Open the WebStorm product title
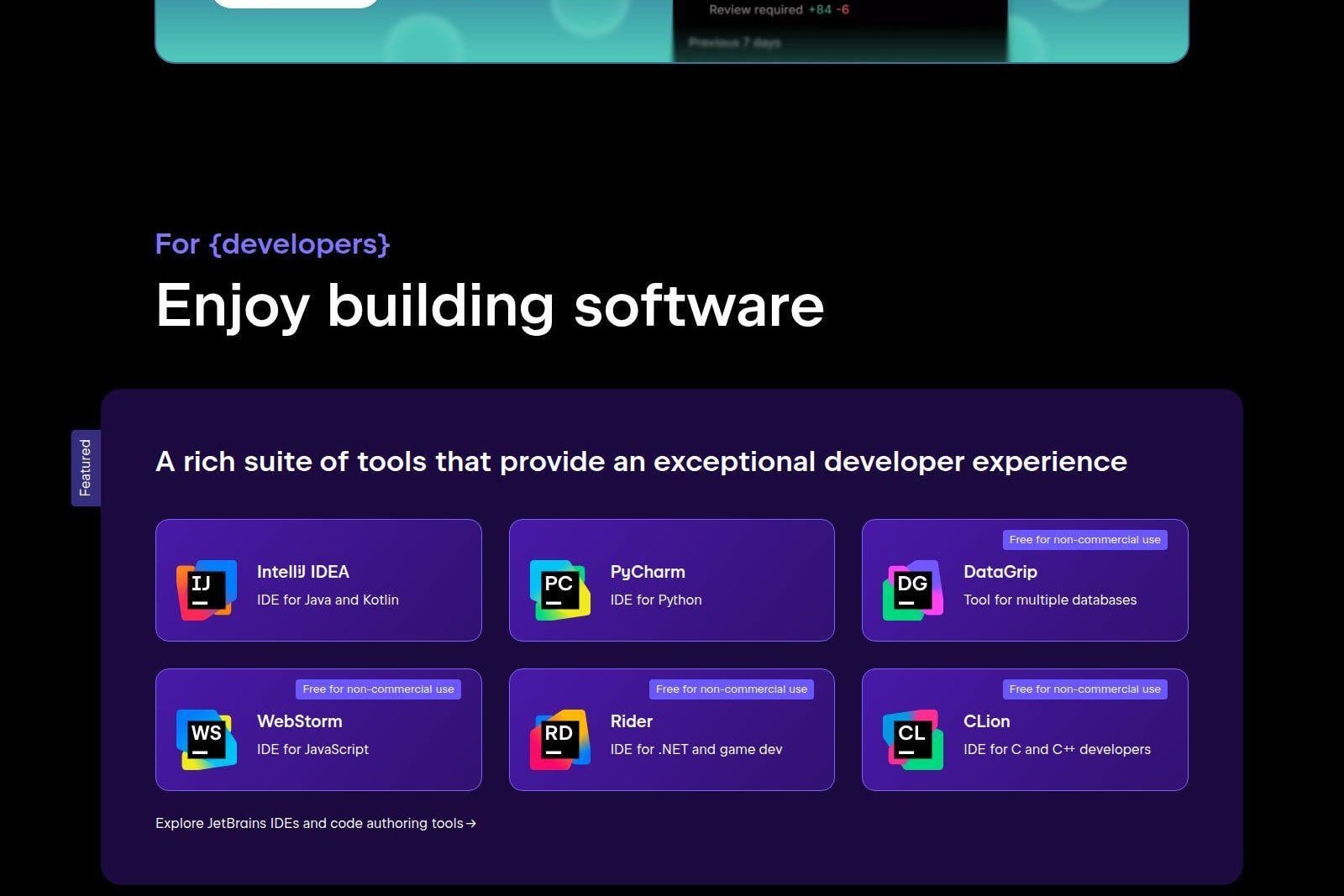The width and height of the screenshot is (1344, 896). (x=299, y=721)
